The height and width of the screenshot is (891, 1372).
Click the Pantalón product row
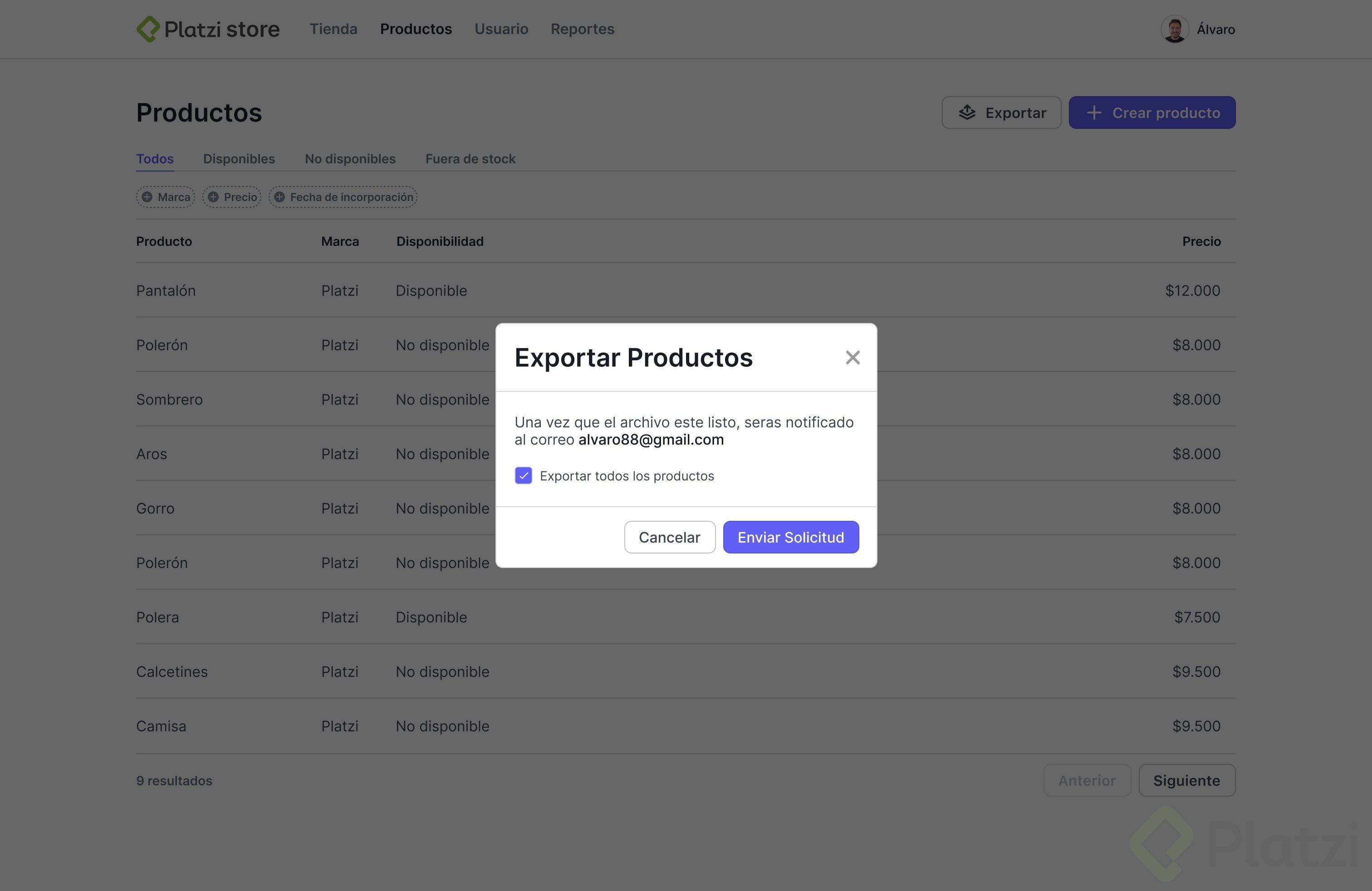(166, 290)
